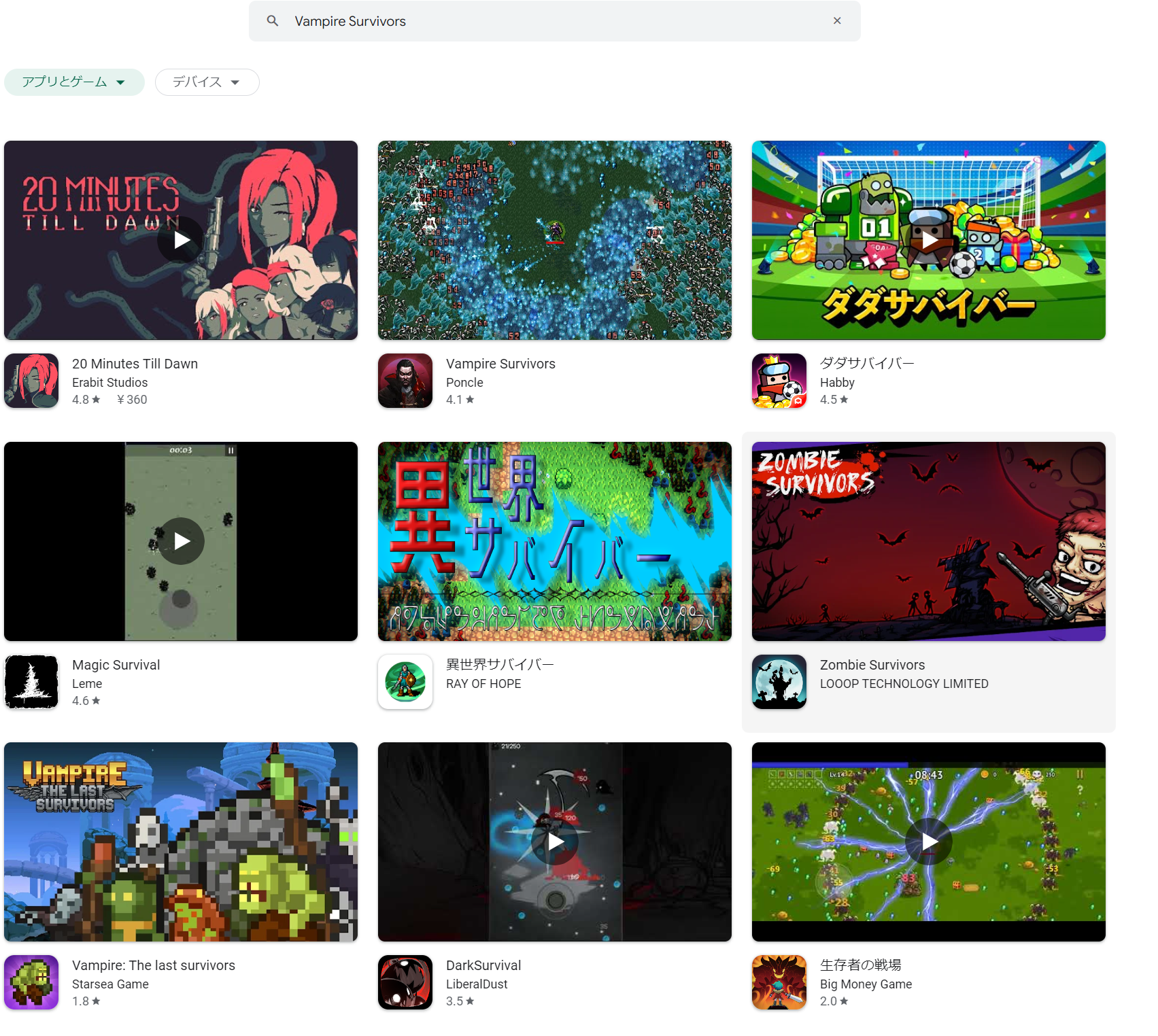Open the Zombie Survivors banner image
This screenshot has height=1036, width=1158.
coord(929,541)
